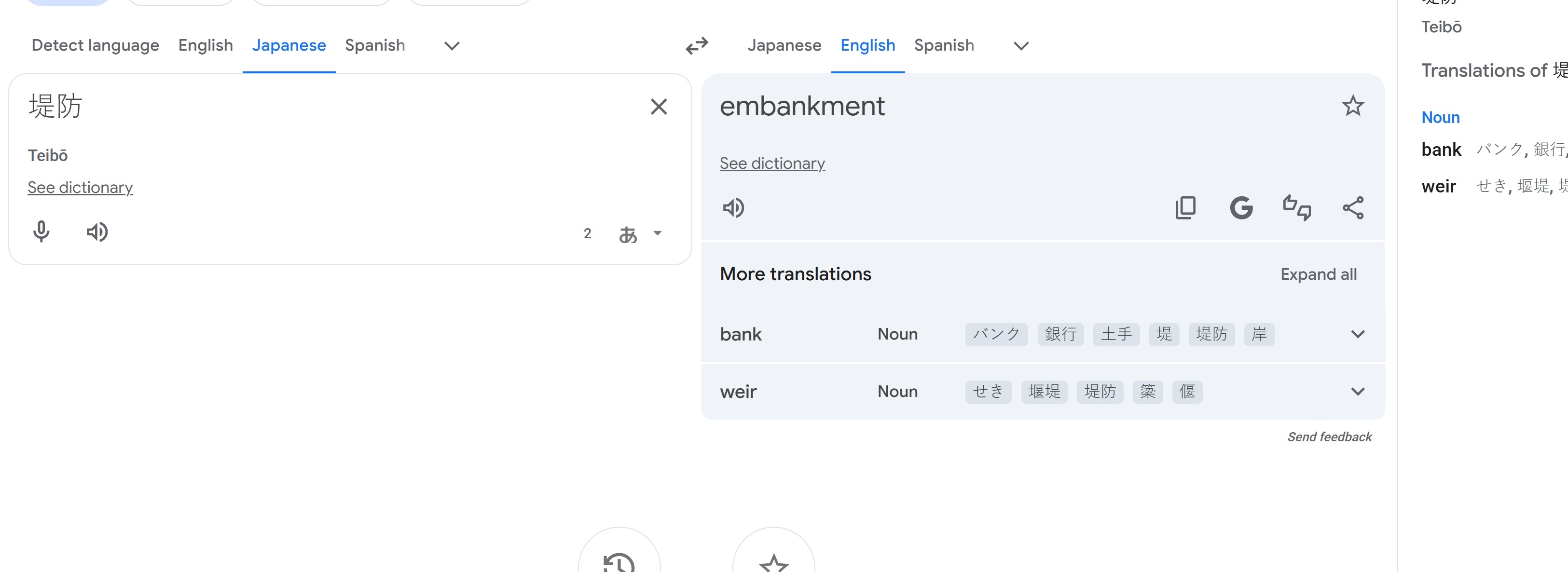Click the 堤 chip in bank row

click(x=1164, y=334)
